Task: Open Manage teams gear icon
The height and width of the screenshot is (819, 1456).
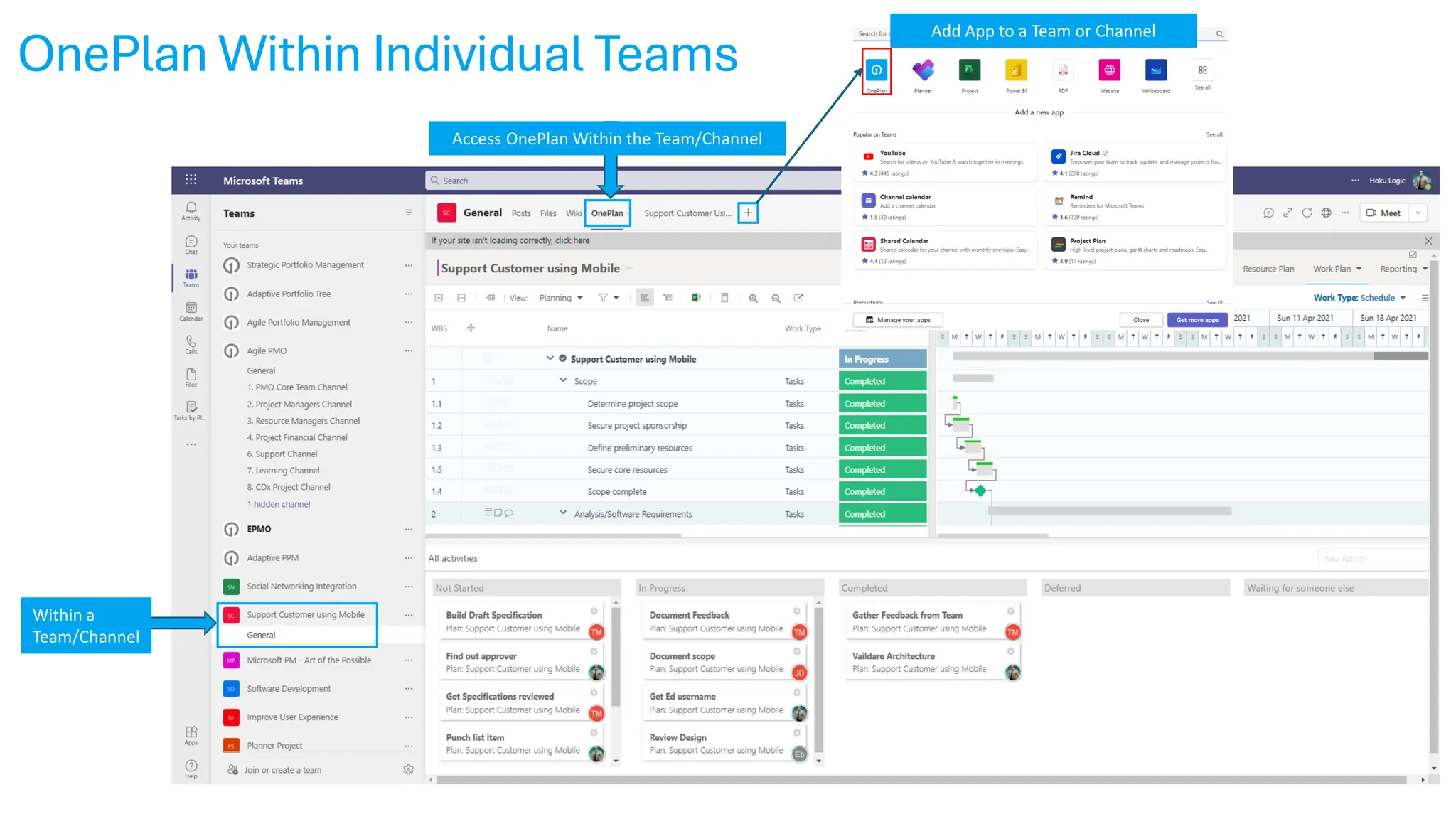Action: click(408, 769)
